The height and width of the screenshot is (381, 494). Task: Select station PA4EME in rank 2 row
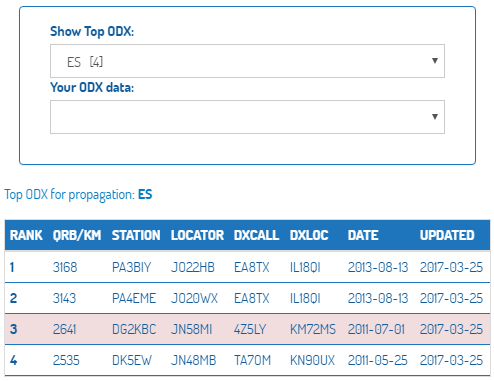point(134,298)
